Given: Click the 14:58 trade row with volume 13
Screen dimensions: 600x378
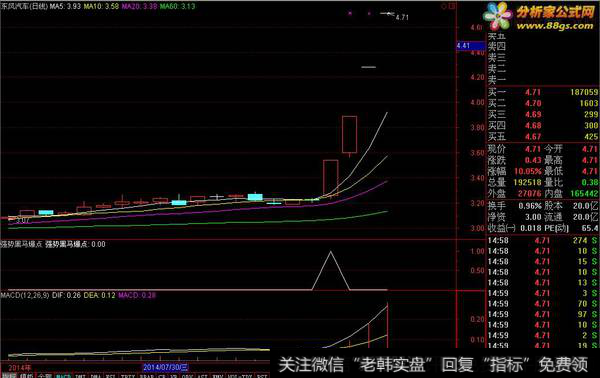Looking at the screenshot, I should [543, 283].
